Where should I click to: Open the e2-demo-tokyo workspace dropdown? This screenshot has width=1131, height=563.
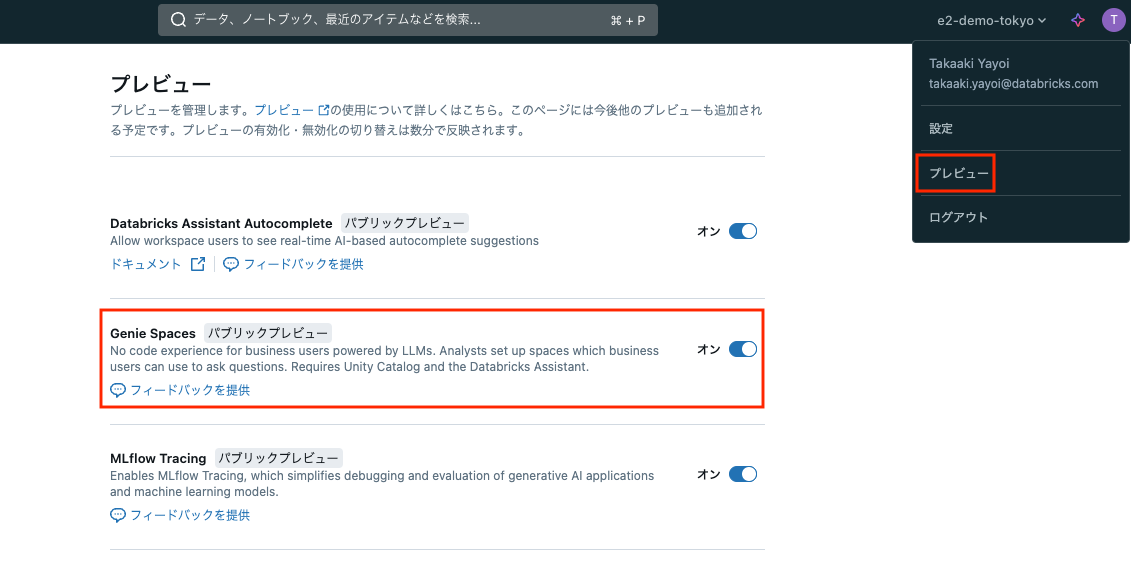[992, 20]
